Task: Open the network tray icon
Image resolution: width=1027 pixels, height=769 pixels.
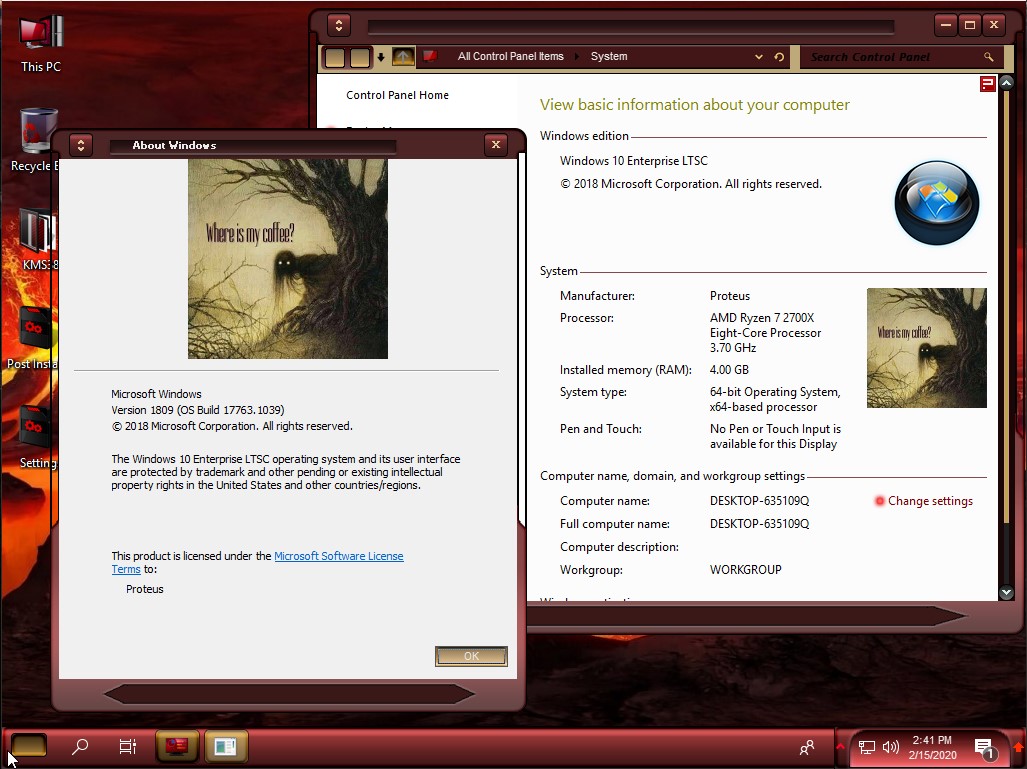Action: pyautogui.click(x=867, y=747)
